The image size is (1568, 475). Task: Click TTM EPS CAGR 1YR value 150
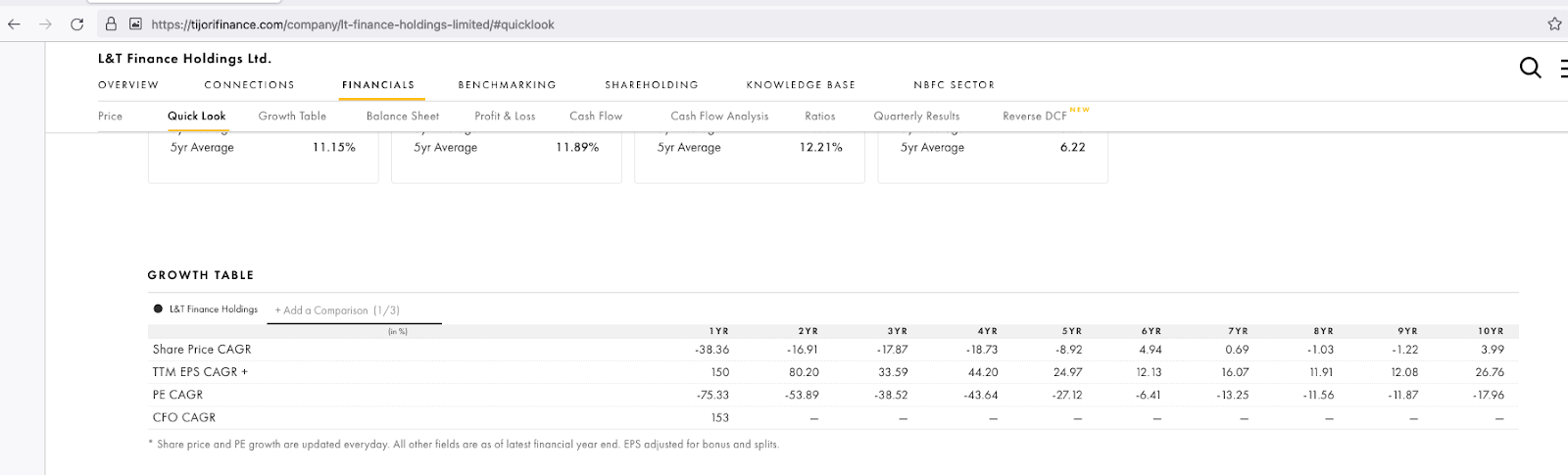point(720,372)
